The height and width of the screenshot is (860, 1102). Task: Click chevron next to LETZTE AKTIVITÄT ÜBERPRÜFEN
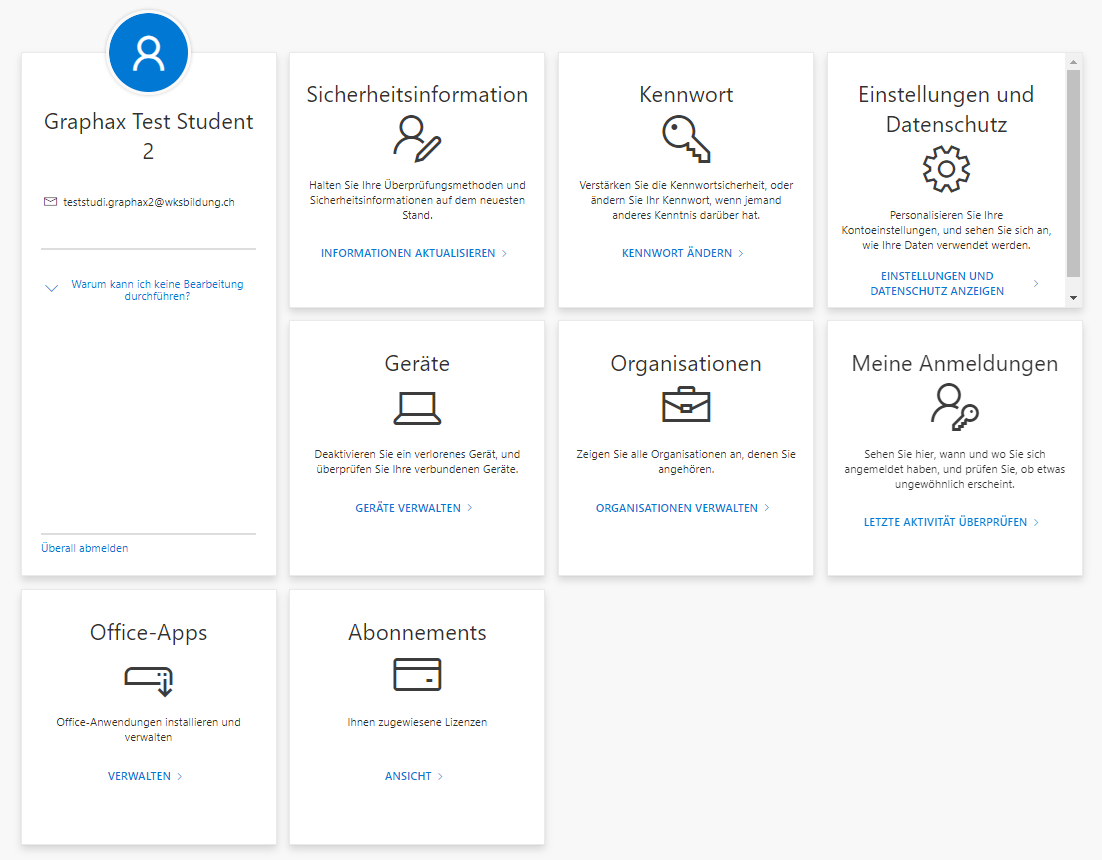pos(1036,522)
